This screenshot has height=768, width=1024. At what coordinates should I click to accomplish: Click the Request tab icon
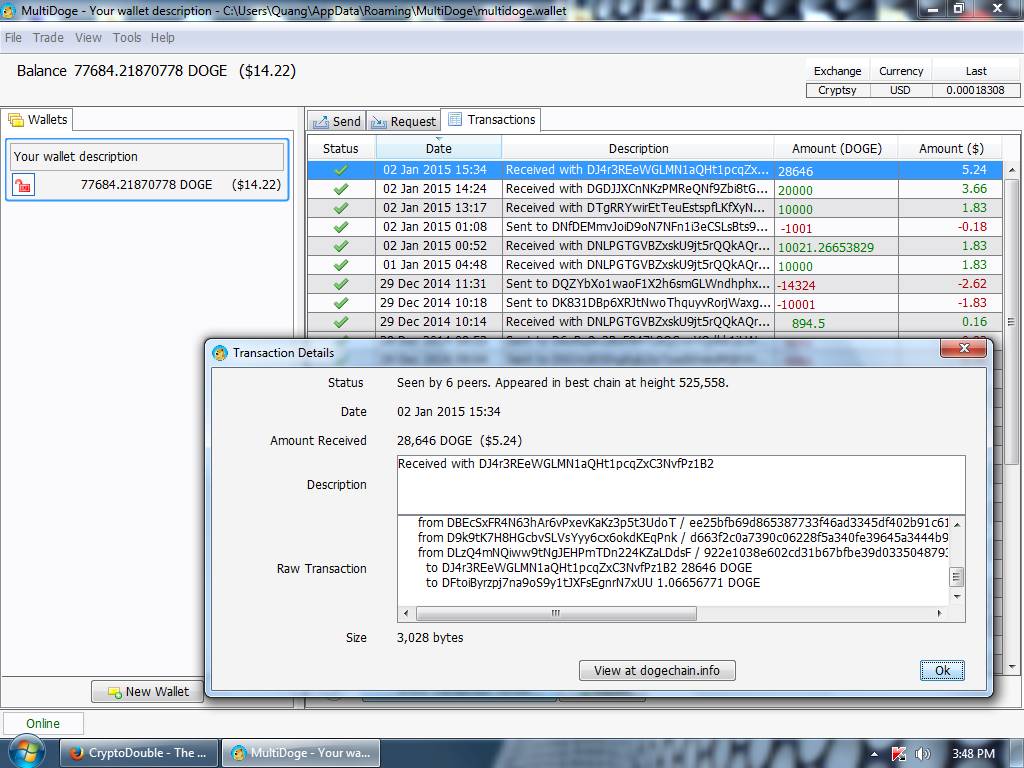point(379,121)
